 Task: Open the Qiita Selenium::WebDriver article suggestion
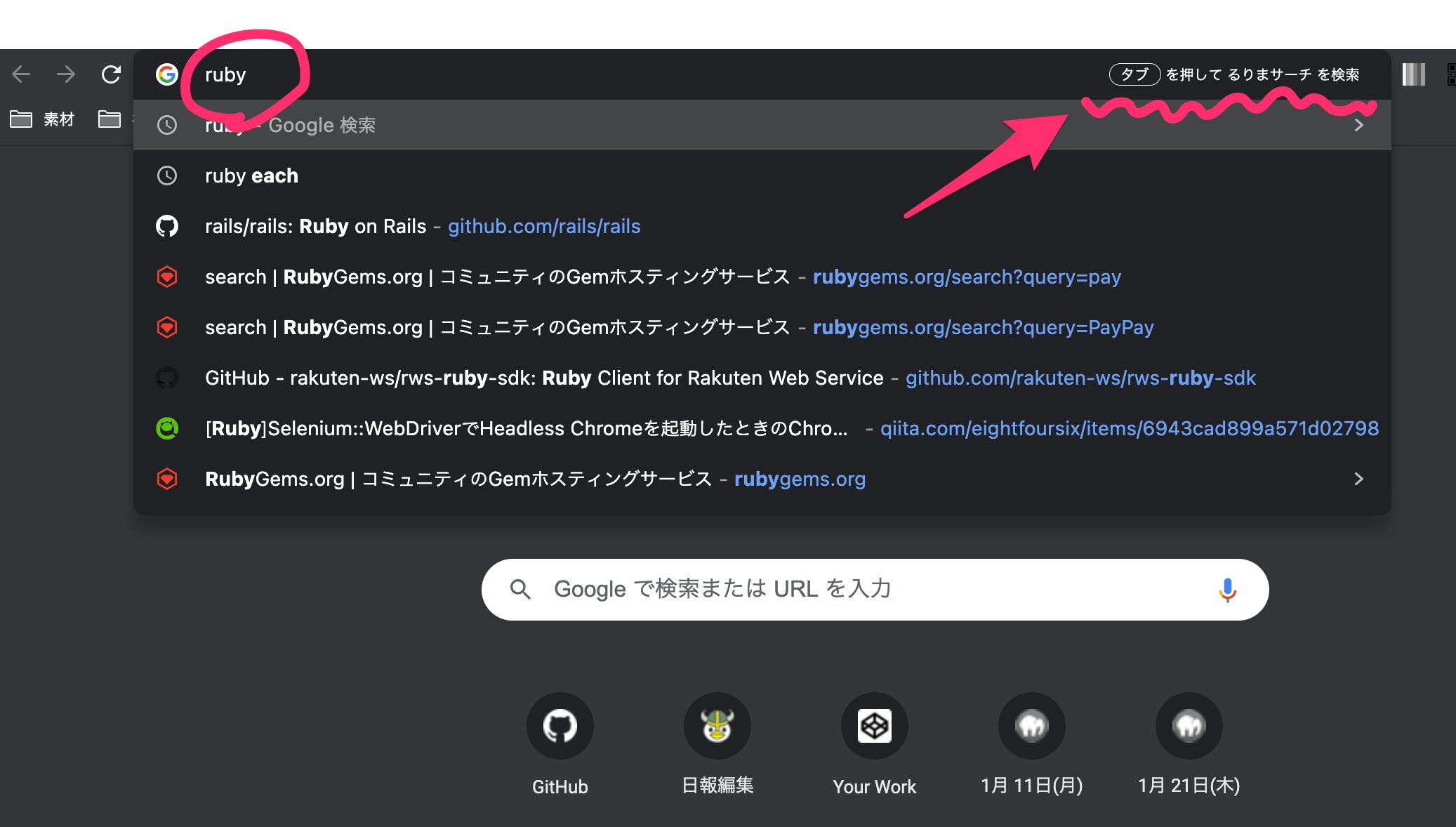pos(762,428)
